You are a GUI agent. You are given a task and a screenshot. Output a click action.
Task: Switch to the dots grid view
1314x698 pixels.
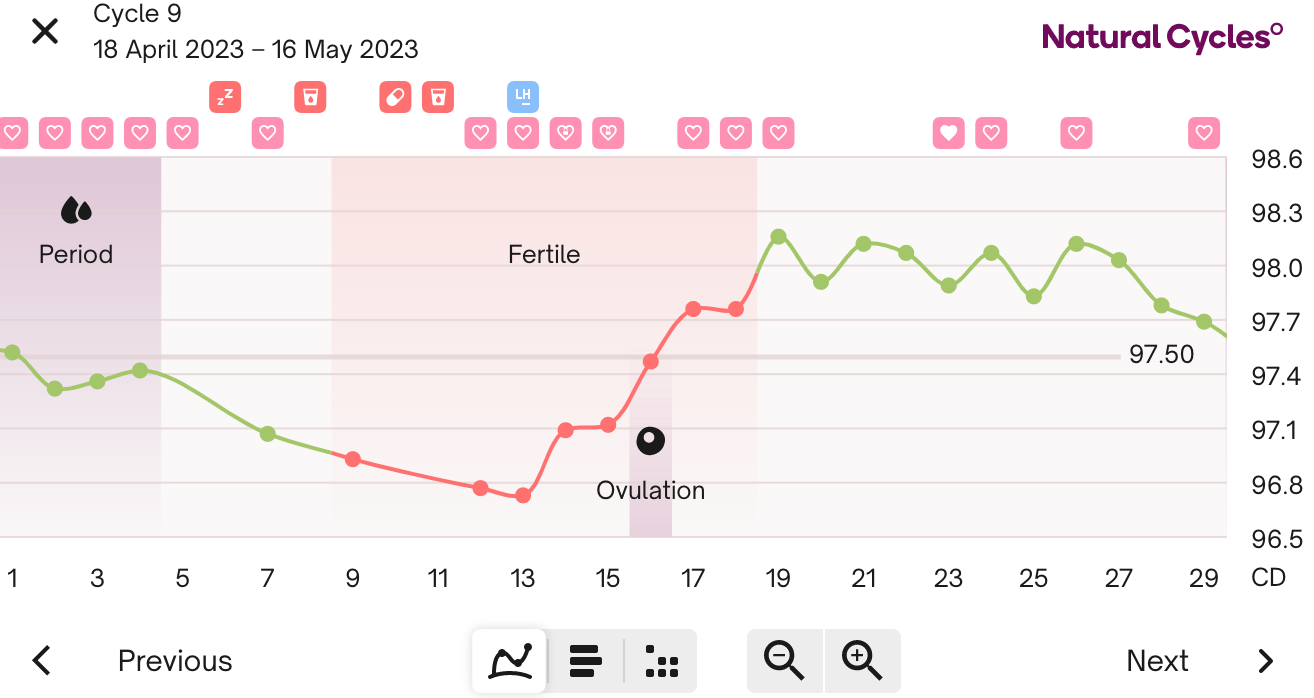661,661
